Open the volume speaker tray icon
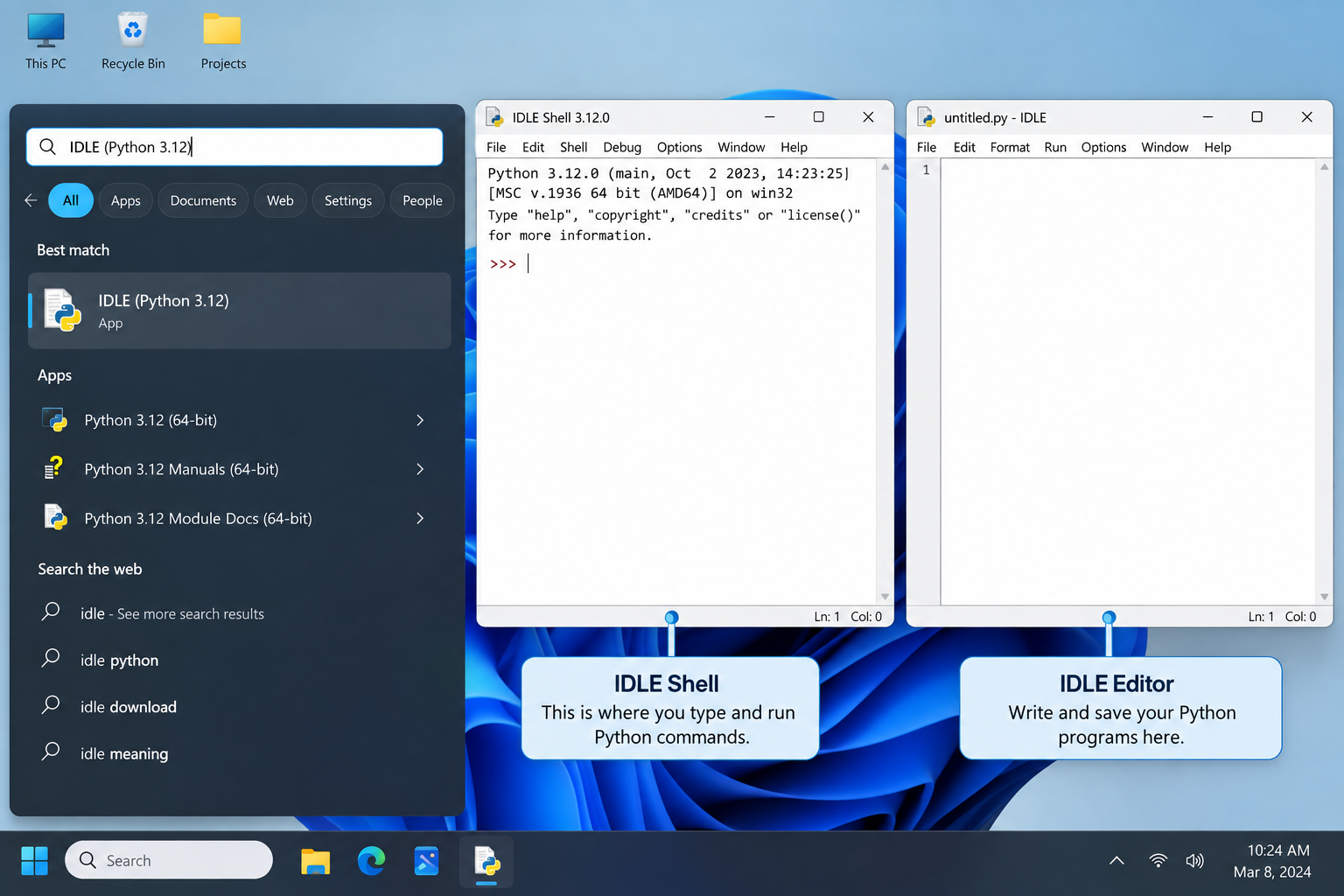 (x=1194, y=861)
